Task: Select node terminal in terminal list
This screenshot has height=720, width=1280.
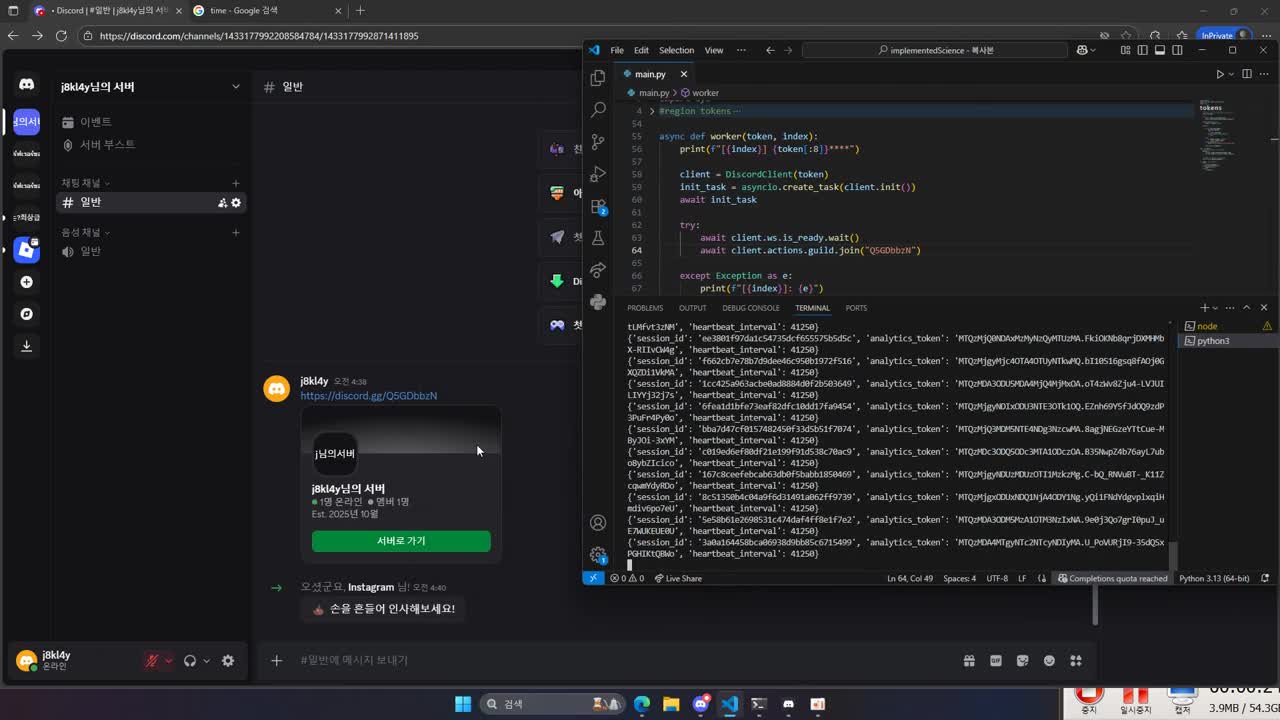Action: click(1226, 326)
